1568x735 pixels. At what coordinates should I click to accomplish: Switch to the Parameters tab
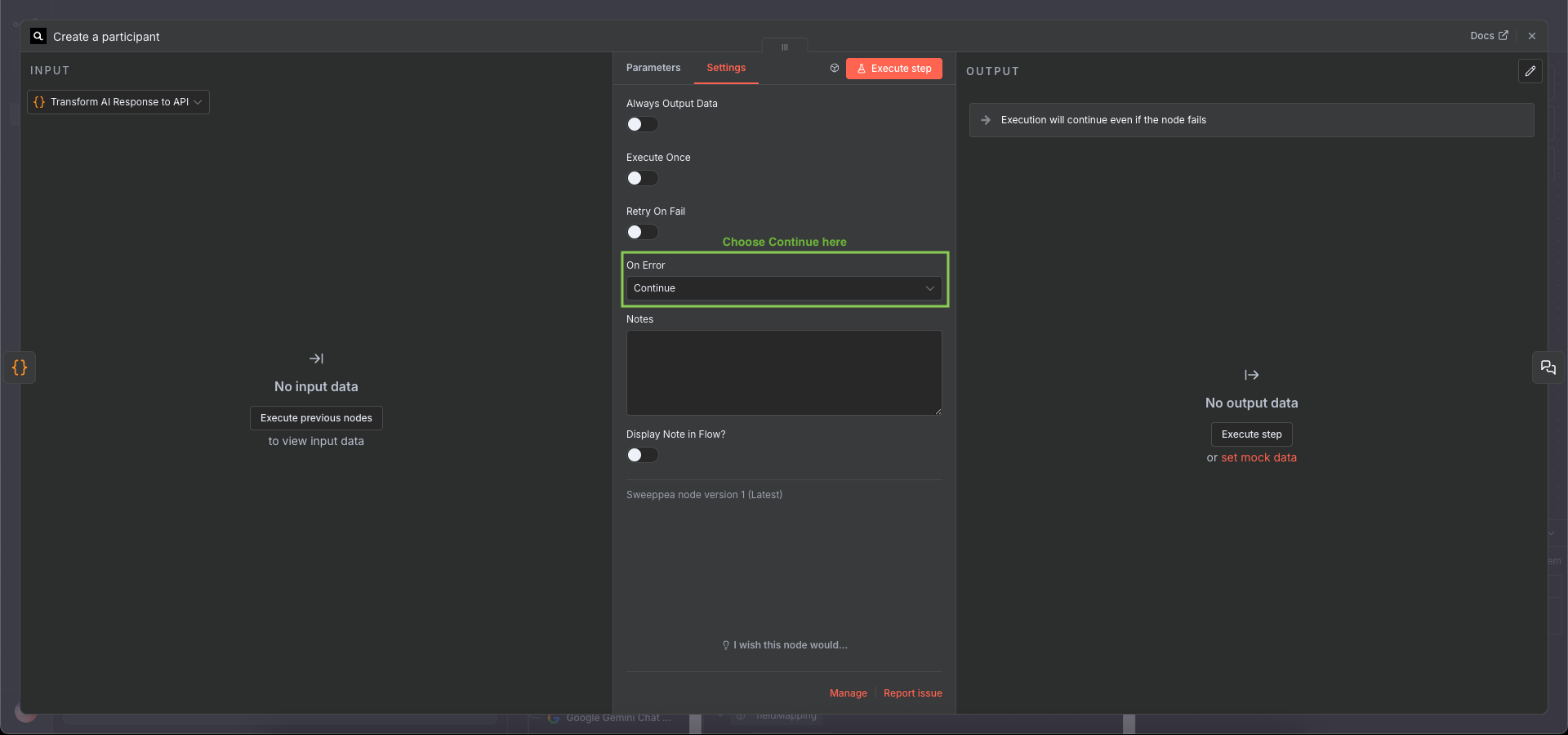[x=653, y=68]
